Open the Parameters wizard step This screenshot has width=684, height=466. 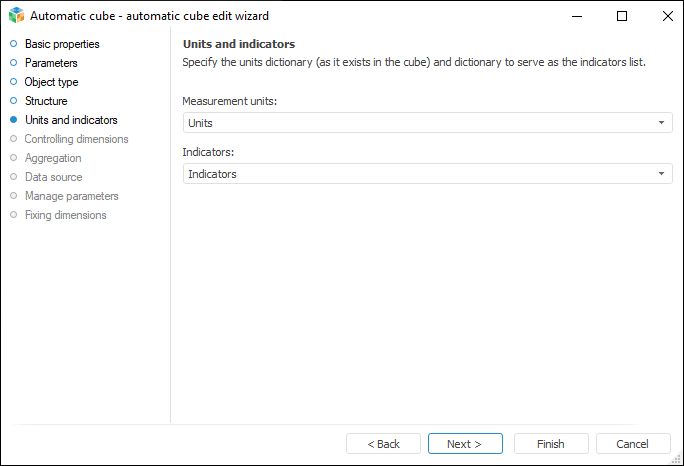(x=51, y=63)
